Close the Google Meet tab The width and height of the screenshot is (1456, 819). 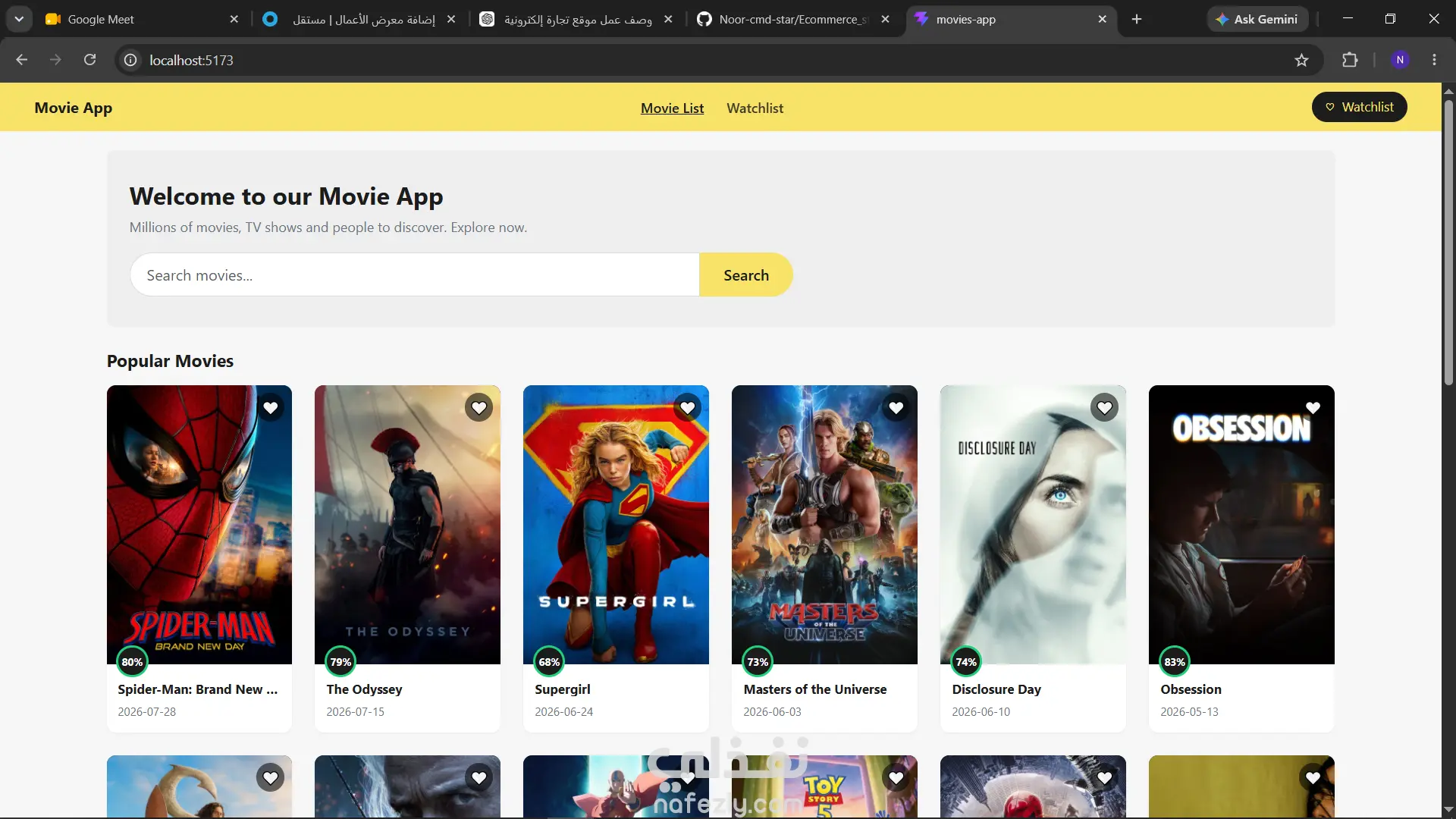[x=234, y=20]
